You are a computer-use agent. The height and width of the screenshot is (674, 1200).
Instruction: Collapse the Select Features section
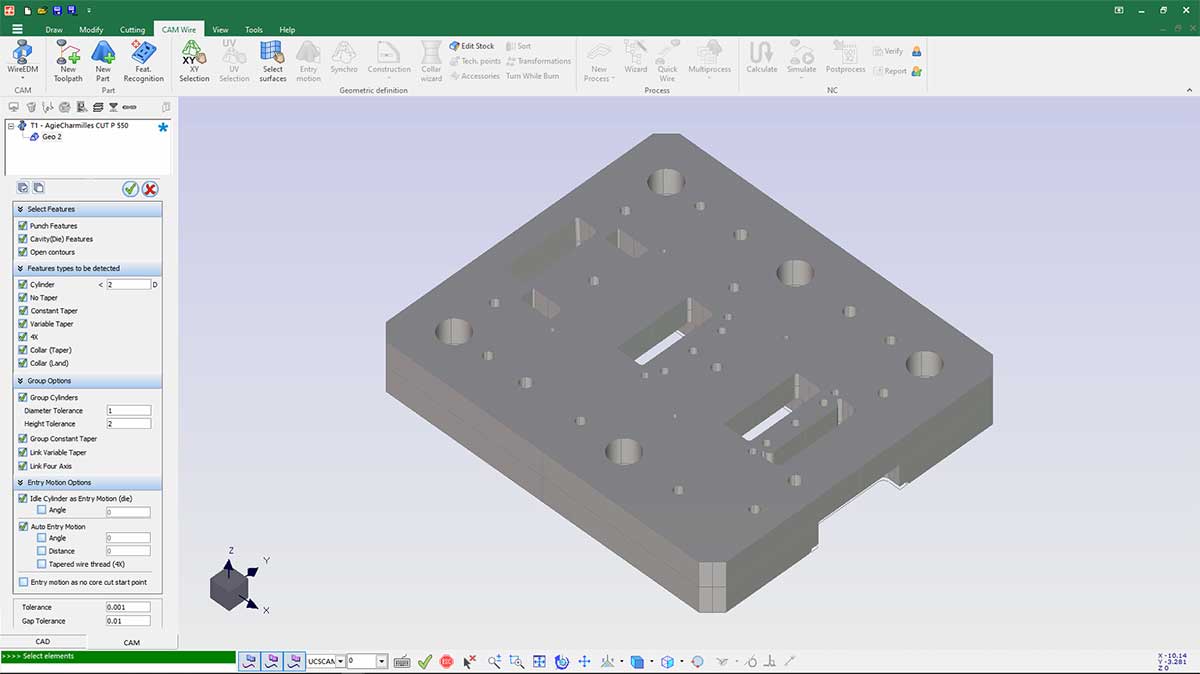click(21, 209)
